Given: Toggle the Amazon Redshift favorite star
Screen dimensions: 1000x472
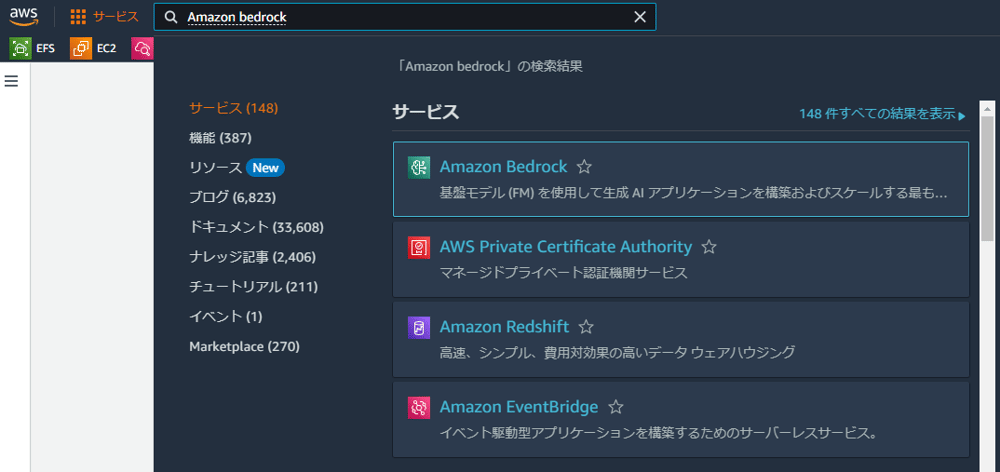Looking at the screenshot, I should click(x=586, y=327).
